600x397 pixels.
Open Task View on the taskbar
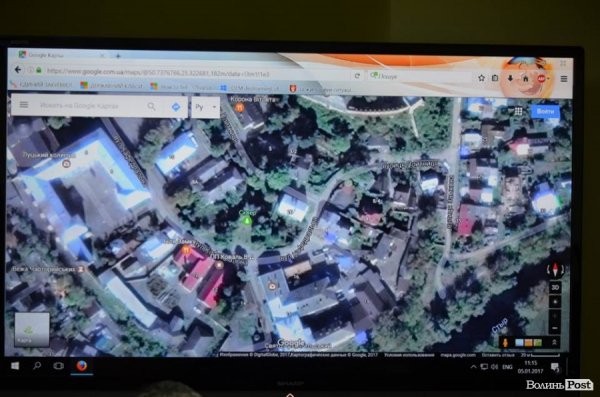(x=59, y=366)
